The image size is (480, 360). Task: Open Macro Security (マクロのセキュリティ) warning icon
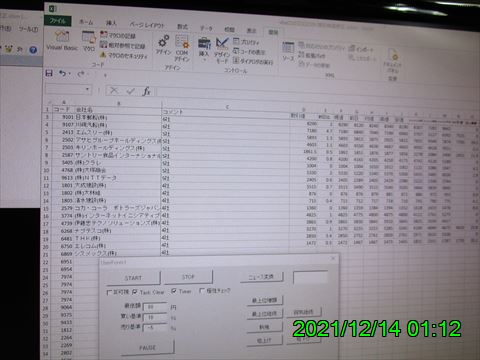(103, 54)
